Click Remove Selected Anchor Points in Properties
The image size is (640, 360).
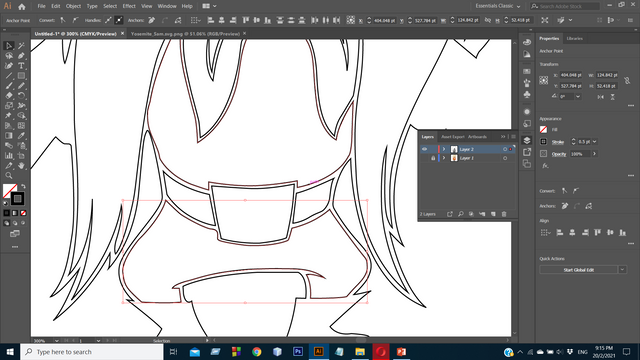(565, 206)
